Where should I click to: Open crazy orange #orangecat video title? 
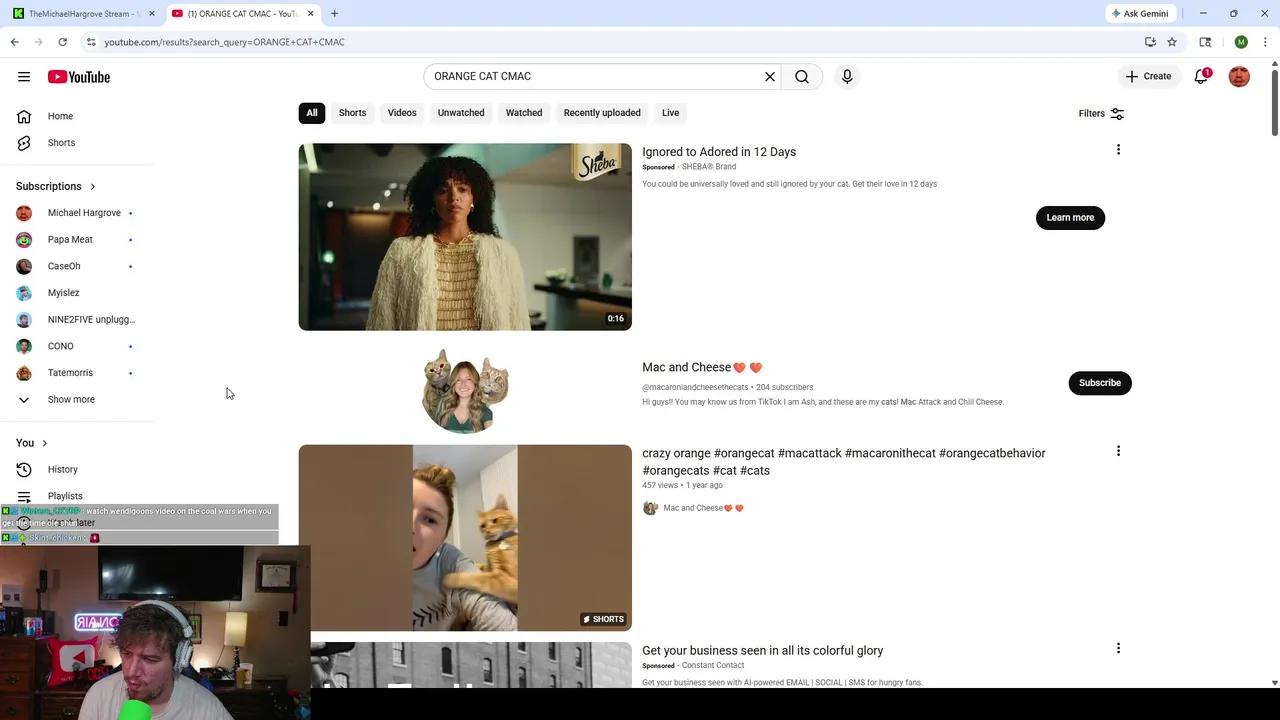[x=844, y=462]
